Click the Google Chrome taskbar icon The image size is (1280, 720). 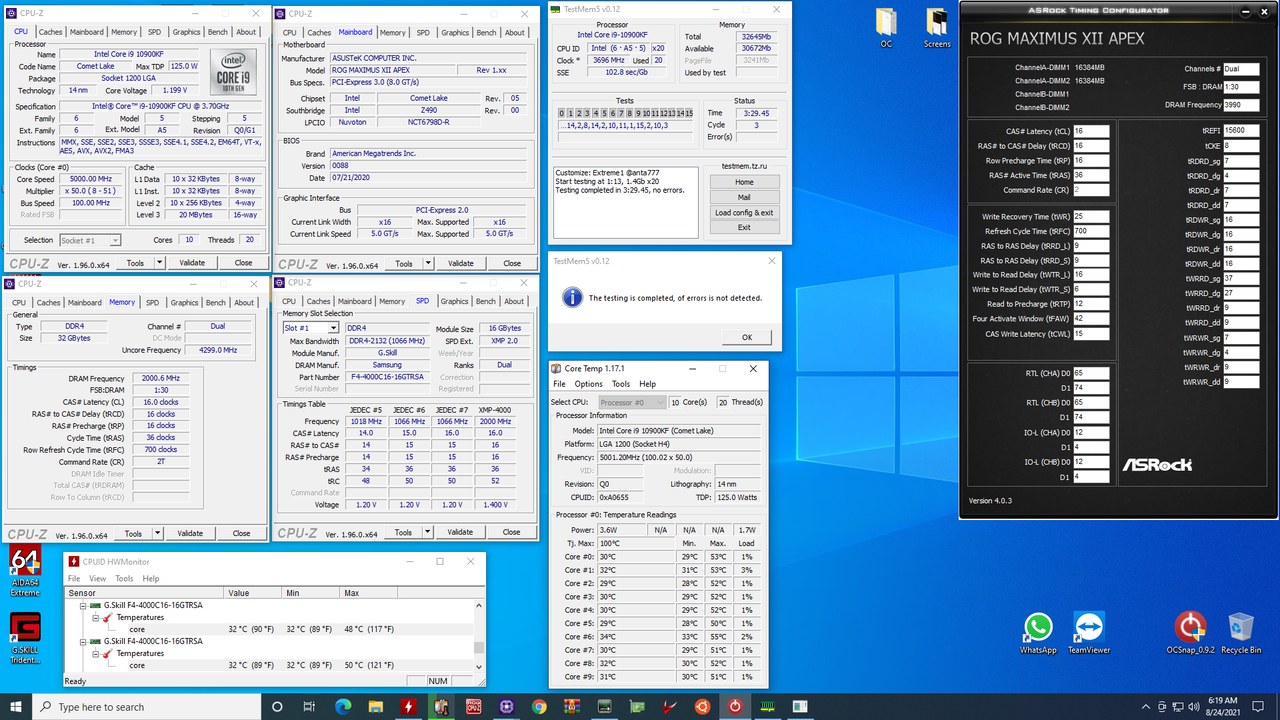[539, 707]
